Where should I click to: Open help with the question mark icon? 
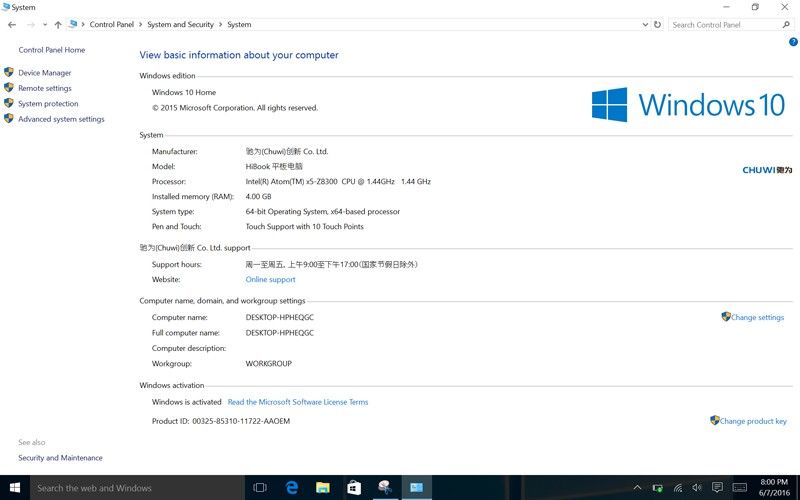[x=793, y=42]
